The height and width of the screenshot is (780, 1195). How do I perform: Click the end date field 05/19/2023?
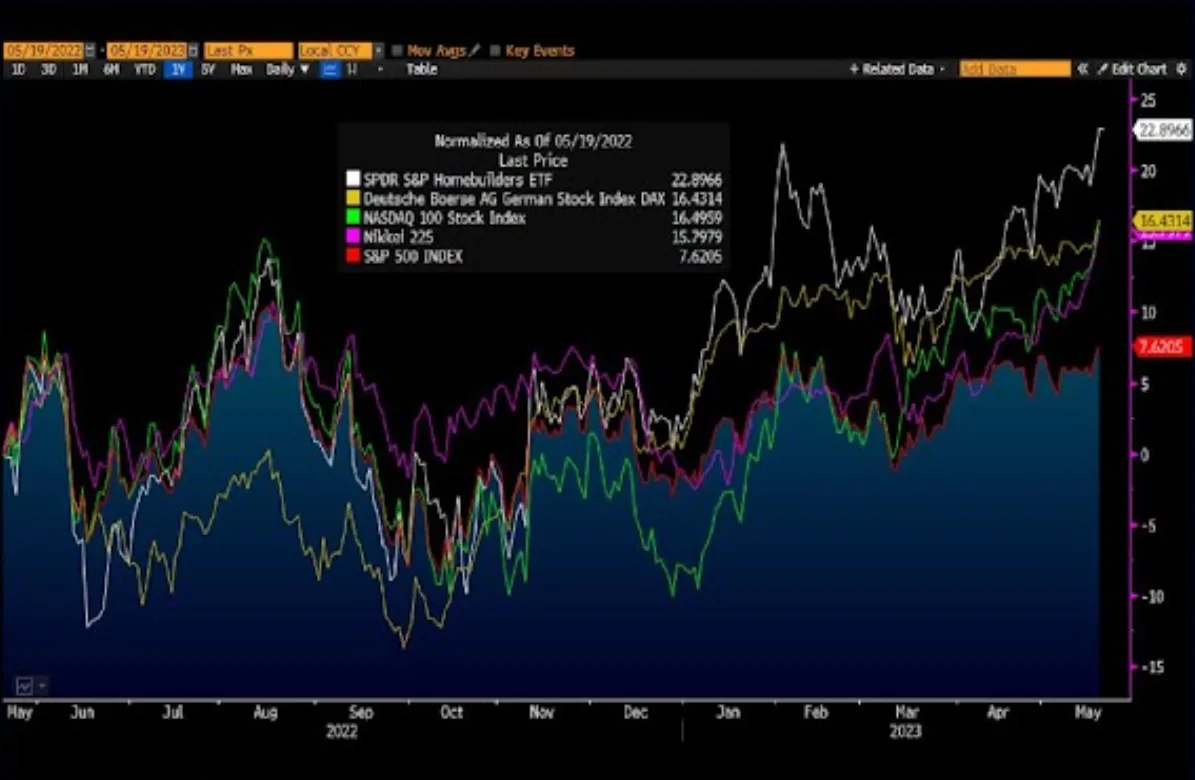[146, 50]
